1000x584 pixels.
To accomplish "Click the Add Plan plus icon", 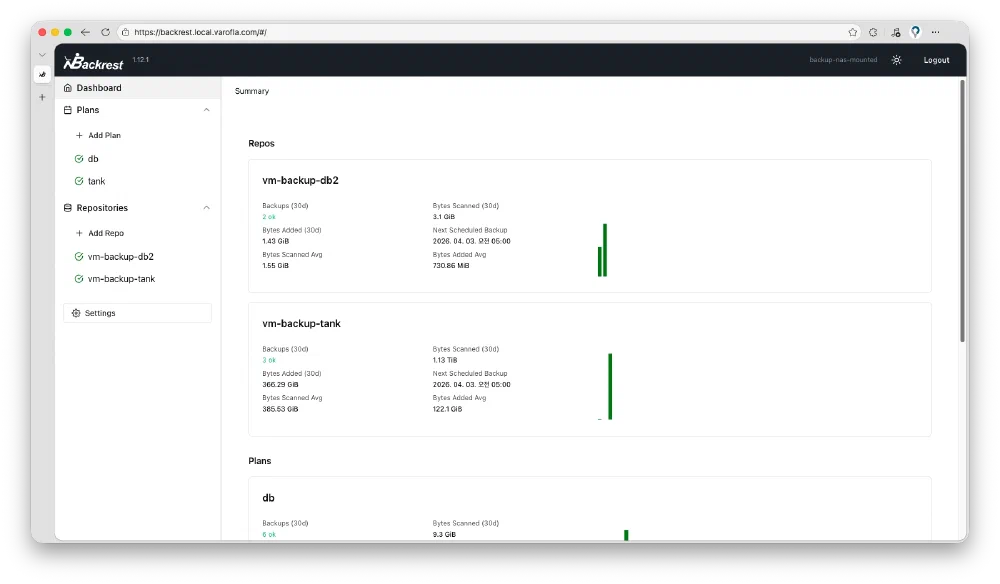I will (80, 135).
